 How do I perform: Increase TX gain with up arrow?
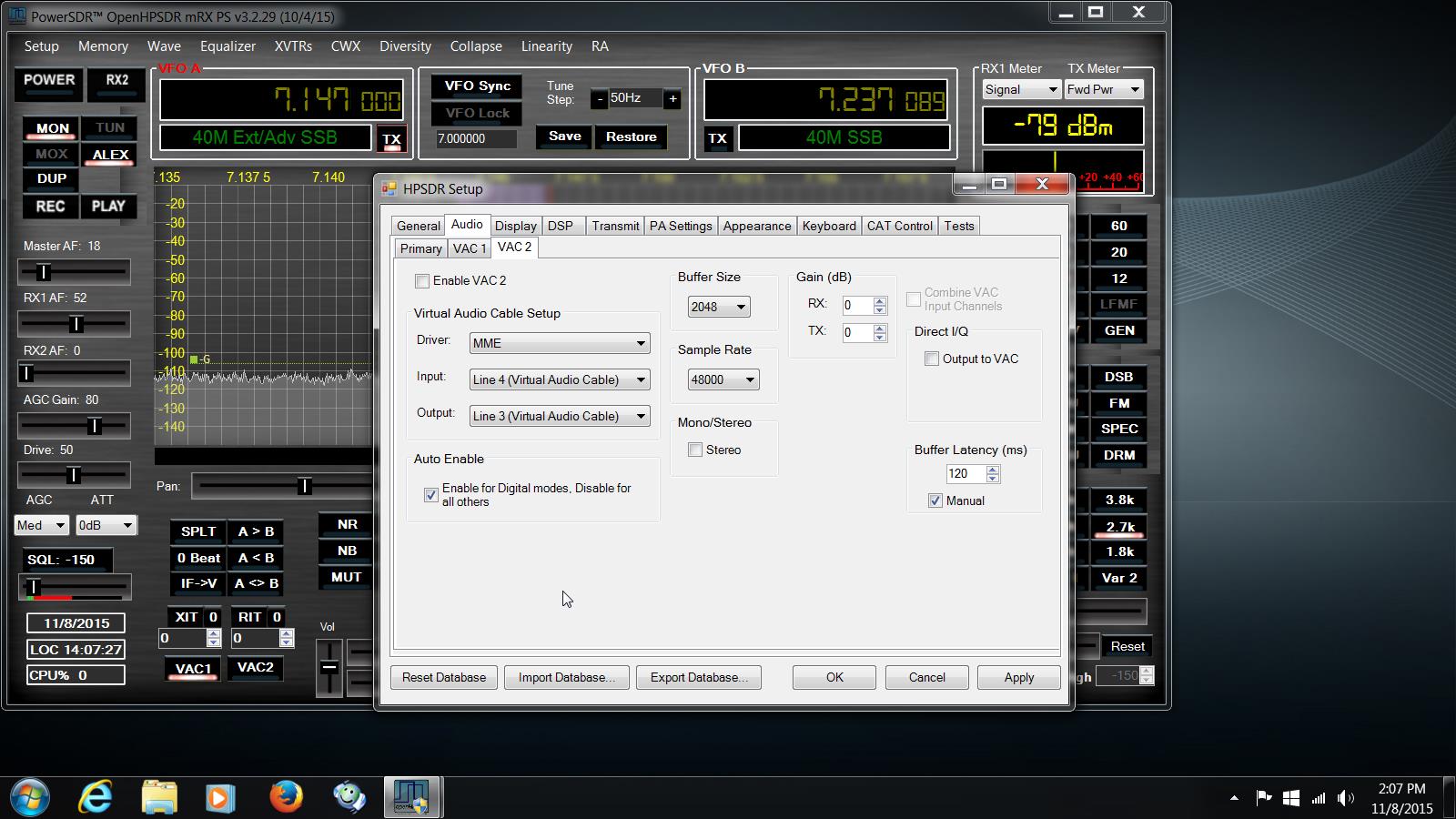(x=880, y=328)
